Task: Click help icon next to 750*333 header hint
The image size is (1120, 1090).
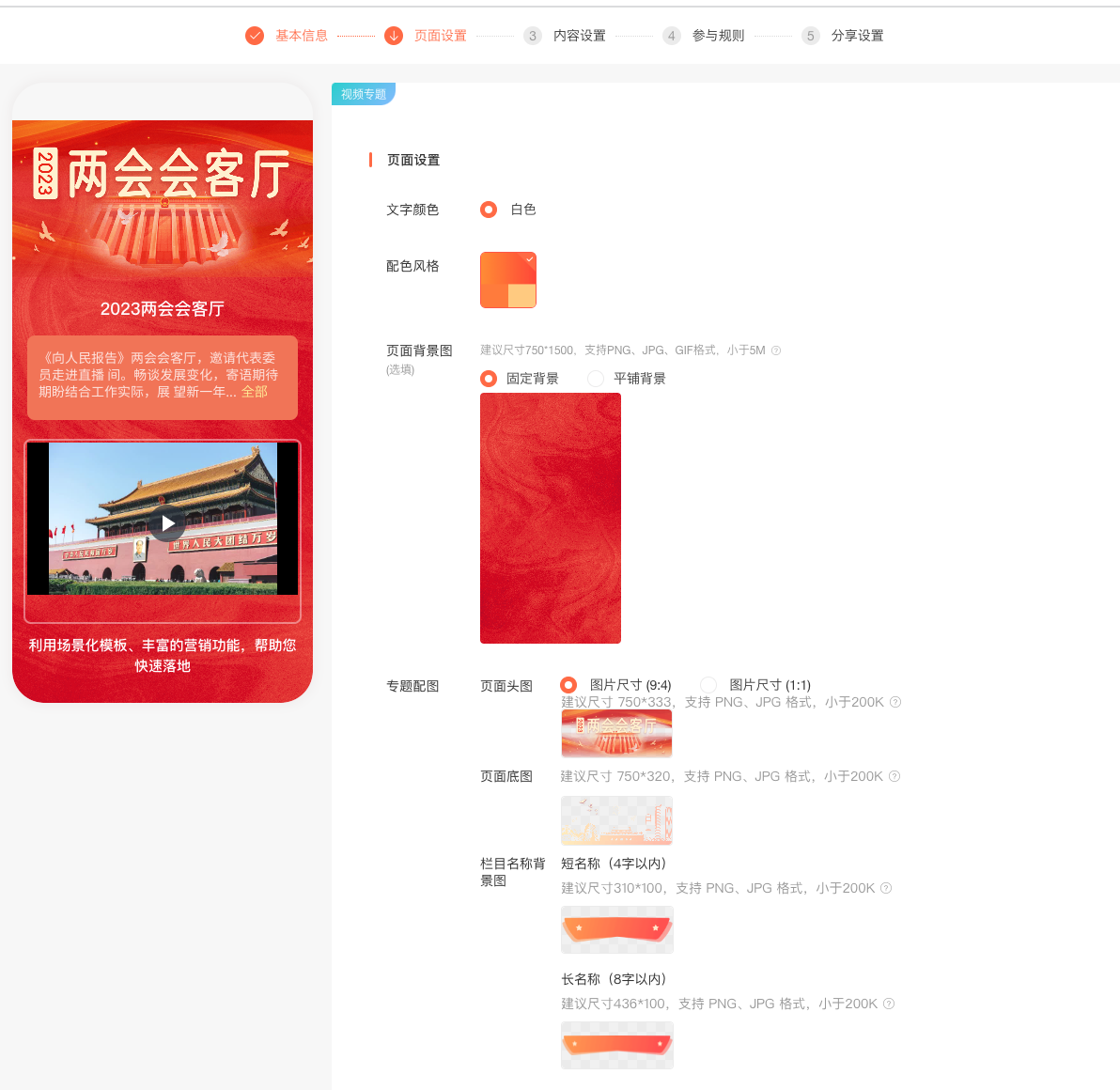Action: 895,702
